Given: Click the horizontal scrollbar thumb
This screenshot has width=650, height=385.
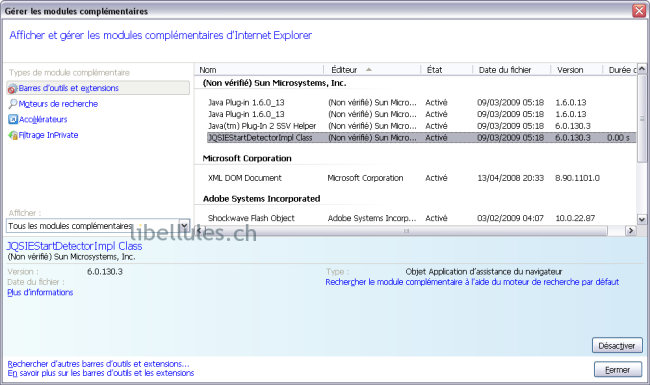Looking at the screenshot, I should [x=406, y=230].
